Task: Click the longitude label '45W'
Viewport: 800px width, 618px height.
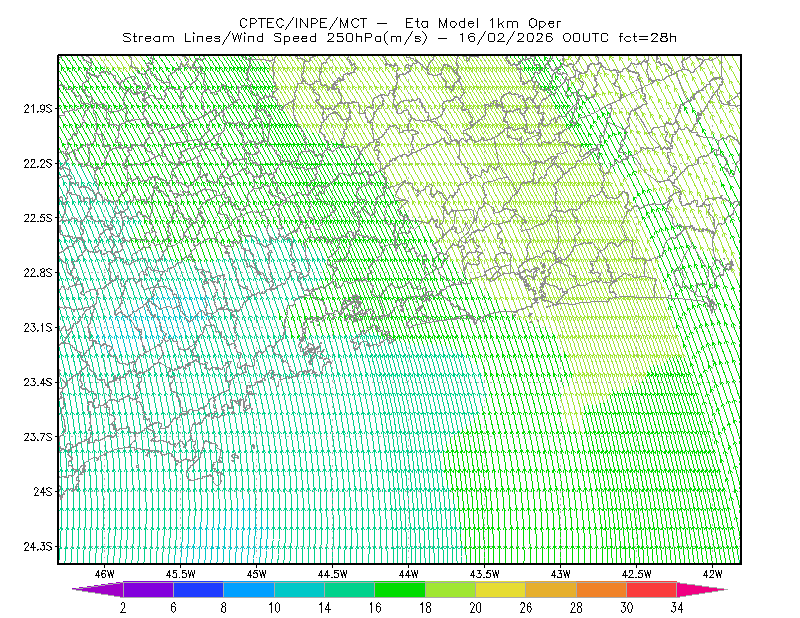Action: (257, 574)
